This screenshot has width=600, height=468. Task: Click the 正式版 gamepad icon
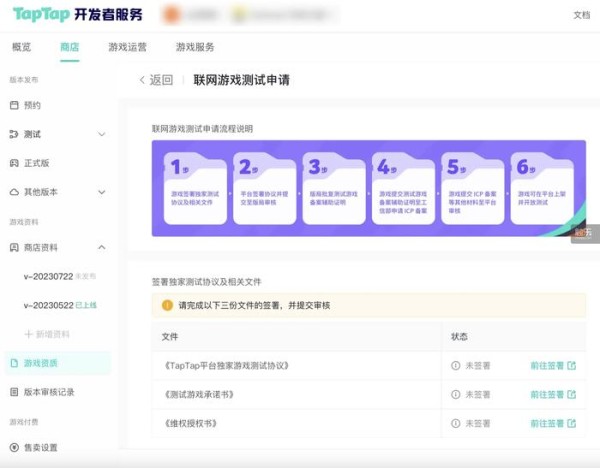(x=14, y=163)
